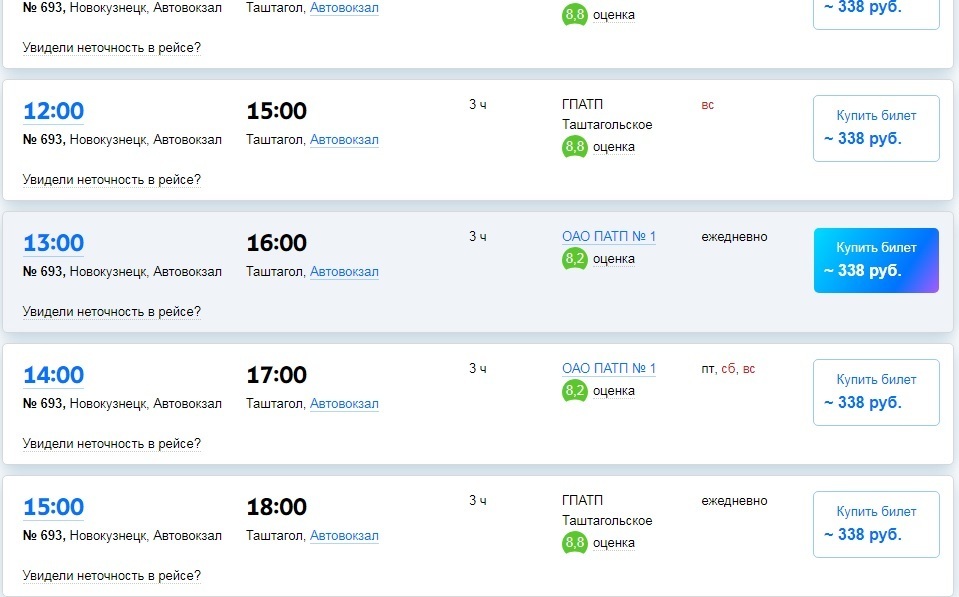Viewport: 959px width, 597px height.
Task: Open the 15:00 departure time link
Action: [x=54, y=507]
